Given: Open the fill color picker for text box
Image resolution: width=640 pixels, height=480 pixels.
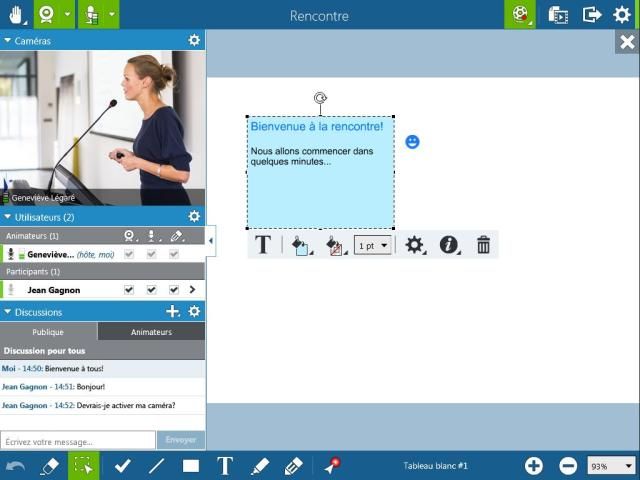Looking at the screenshot, I should coord(300,245).
